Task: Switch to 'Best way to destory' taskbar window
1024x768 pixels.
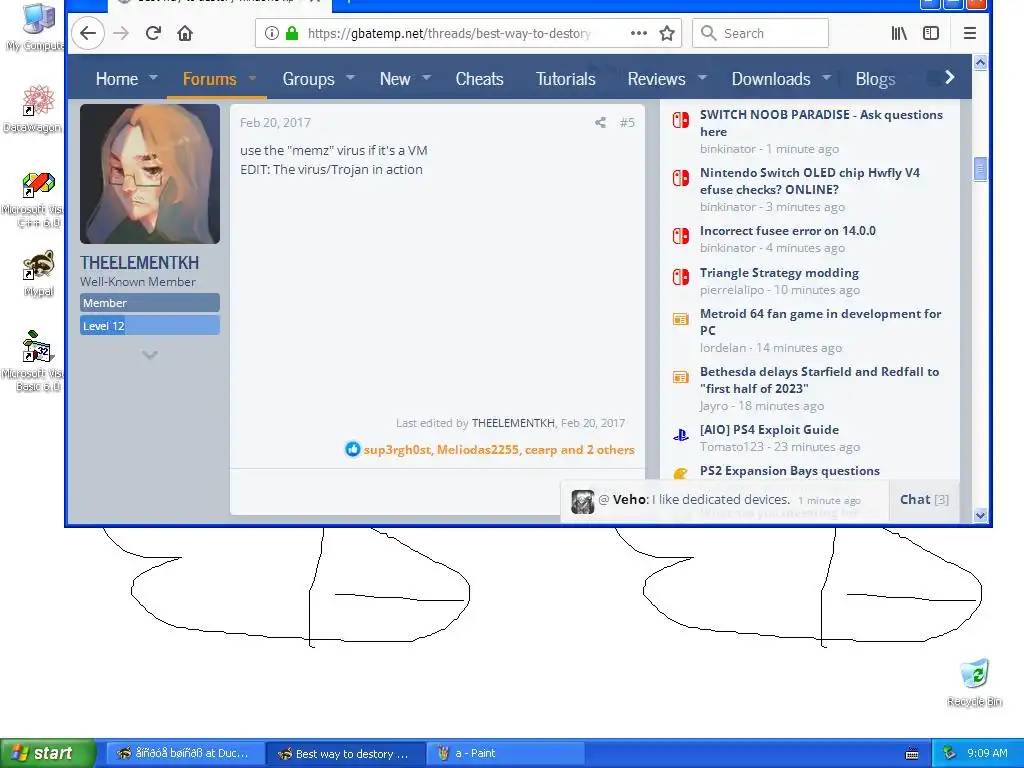Action: coord(345,754)
